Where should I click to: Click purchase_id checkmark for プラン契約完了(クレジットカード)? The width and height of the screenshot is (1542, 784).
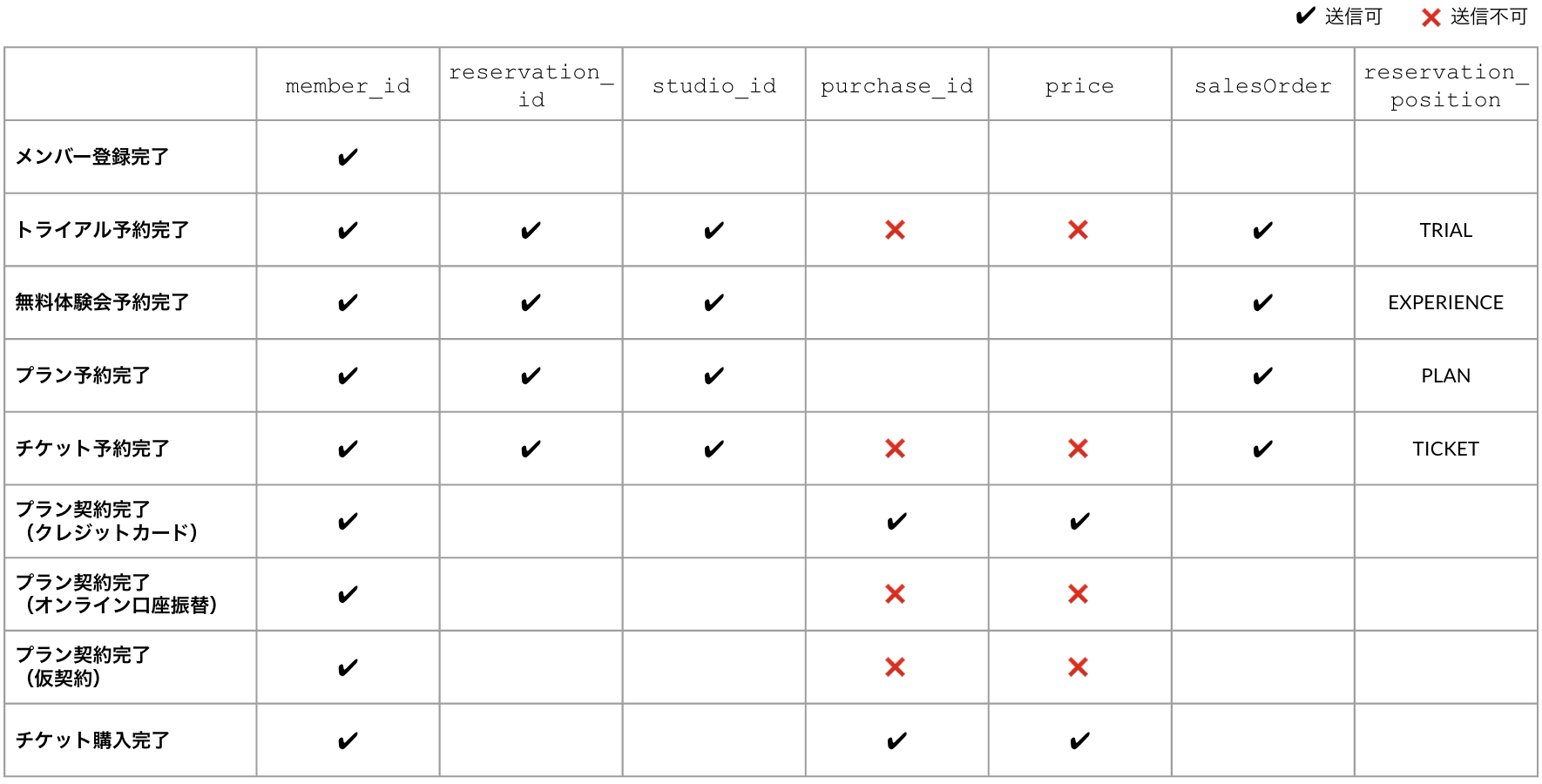click(x=896, y=522)
